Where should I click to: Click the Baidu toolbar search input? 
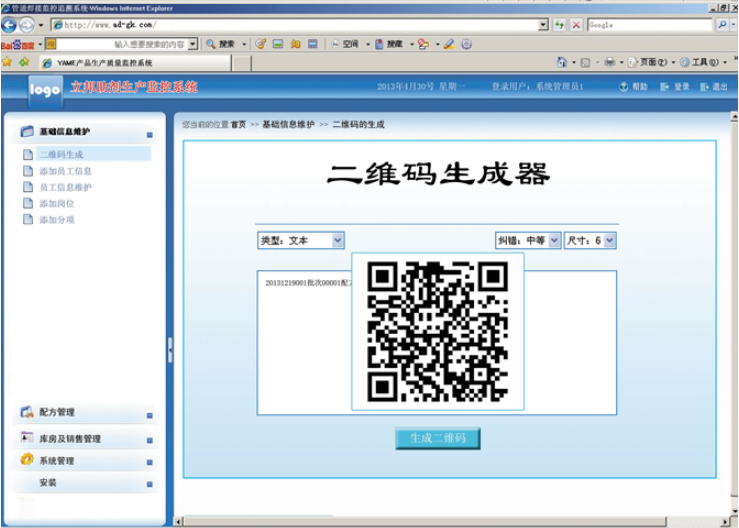(x=122, y=44)
